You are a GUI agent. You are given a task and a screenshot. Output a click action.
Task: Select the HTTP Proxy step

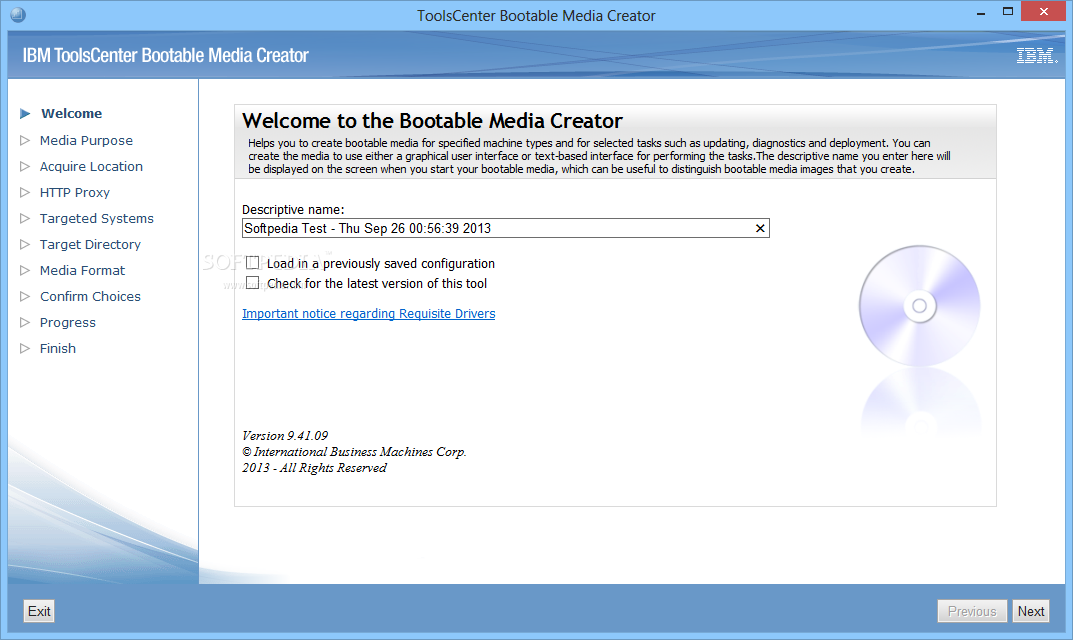(x=75, y=192)
